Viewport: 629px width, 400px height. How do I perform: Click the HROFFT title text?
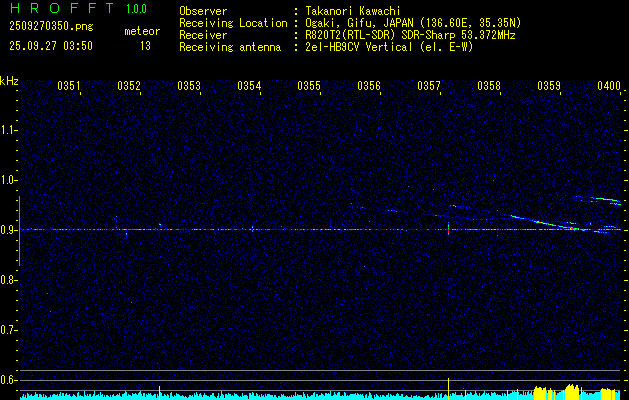pos(62,8)
